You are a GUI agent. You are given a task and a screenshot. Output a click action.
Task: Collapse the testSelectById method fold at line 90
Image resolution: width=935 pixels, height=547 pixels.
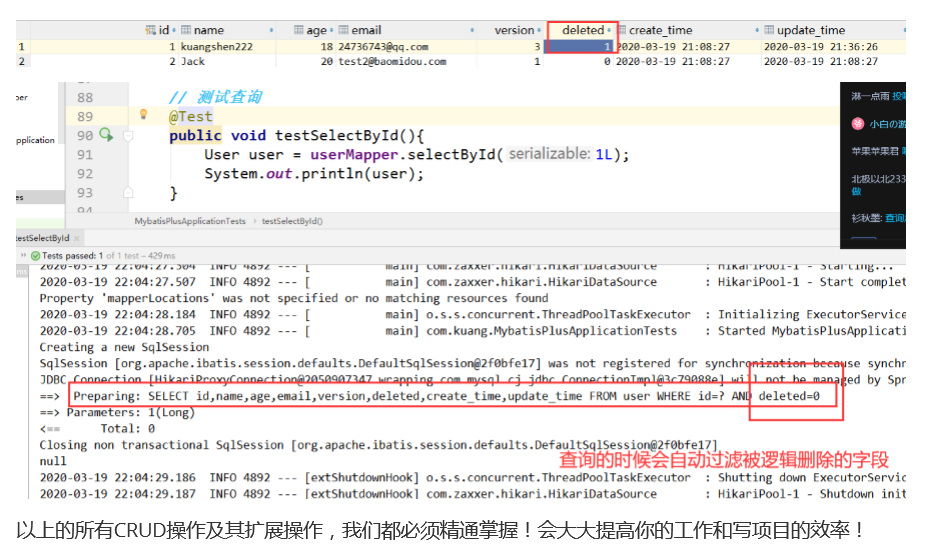click(128, 136)
